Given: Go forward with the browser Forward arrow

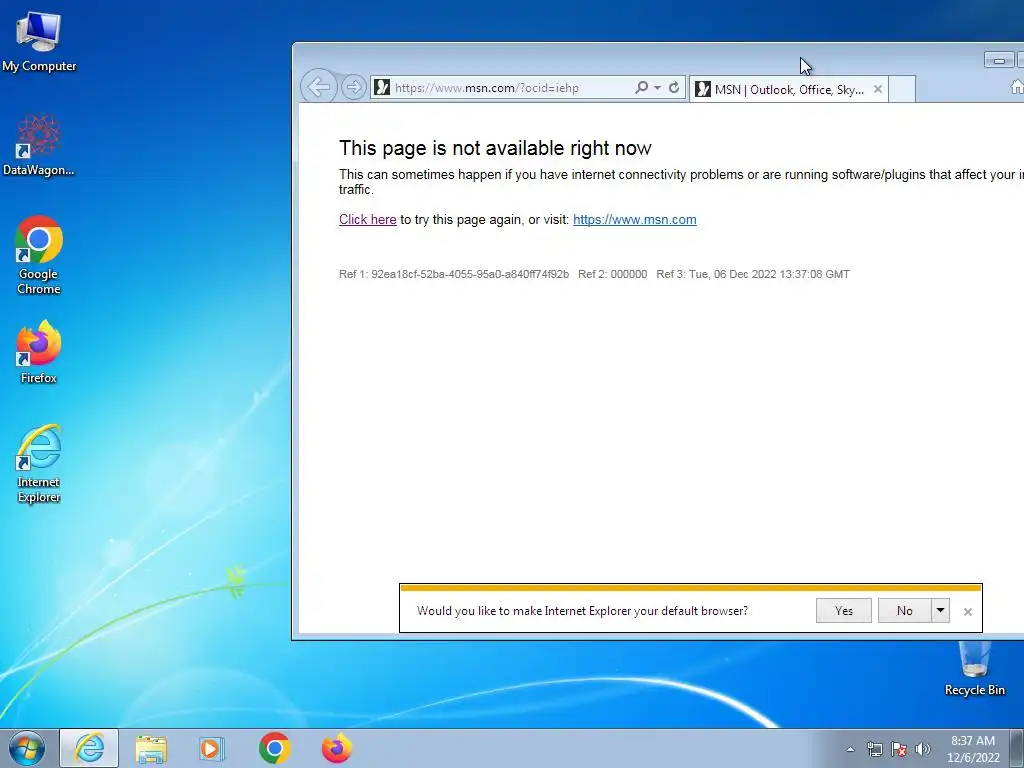Looking at the screenshot, I should click(353, 88).
